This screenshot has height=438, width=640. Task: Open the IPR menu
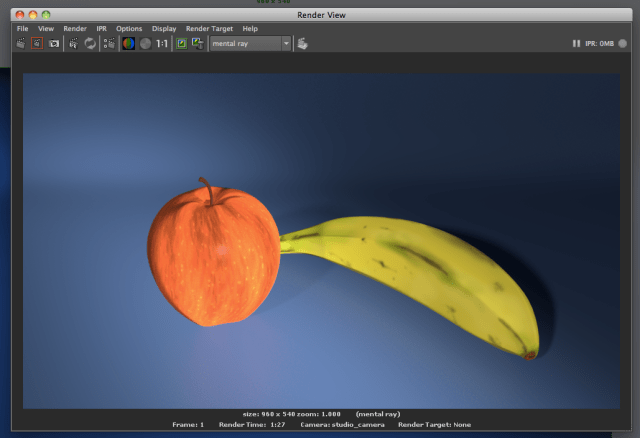[x=101, y=29]
